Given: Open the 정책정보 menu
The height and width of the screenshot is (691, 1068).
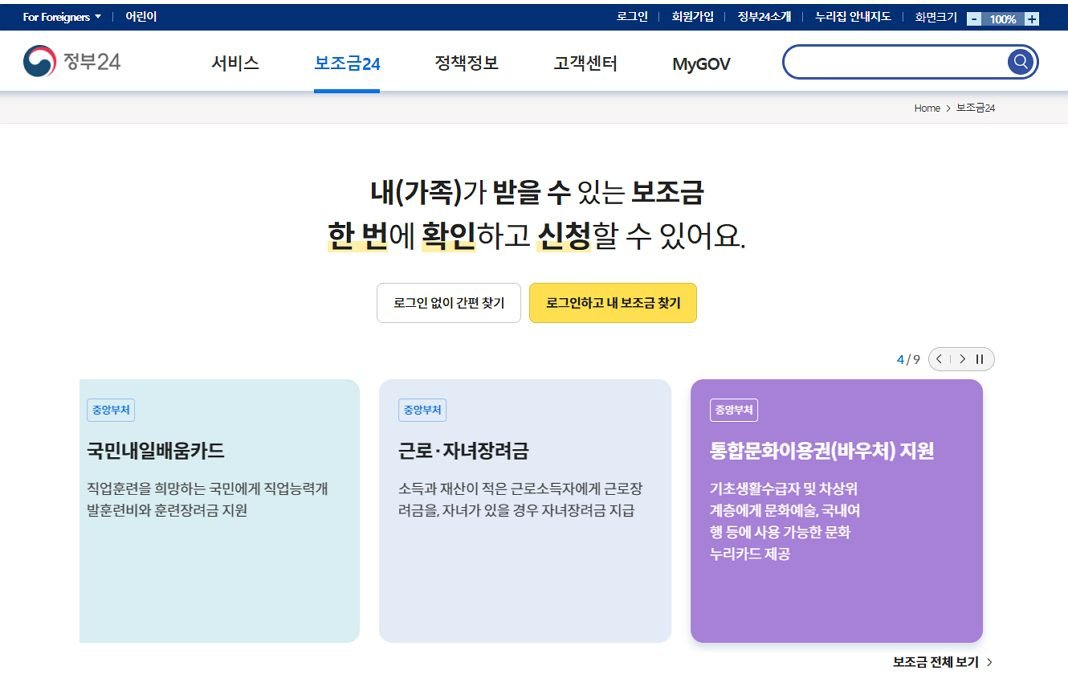Looking at the screenshot, I should (x=465, y=62).
